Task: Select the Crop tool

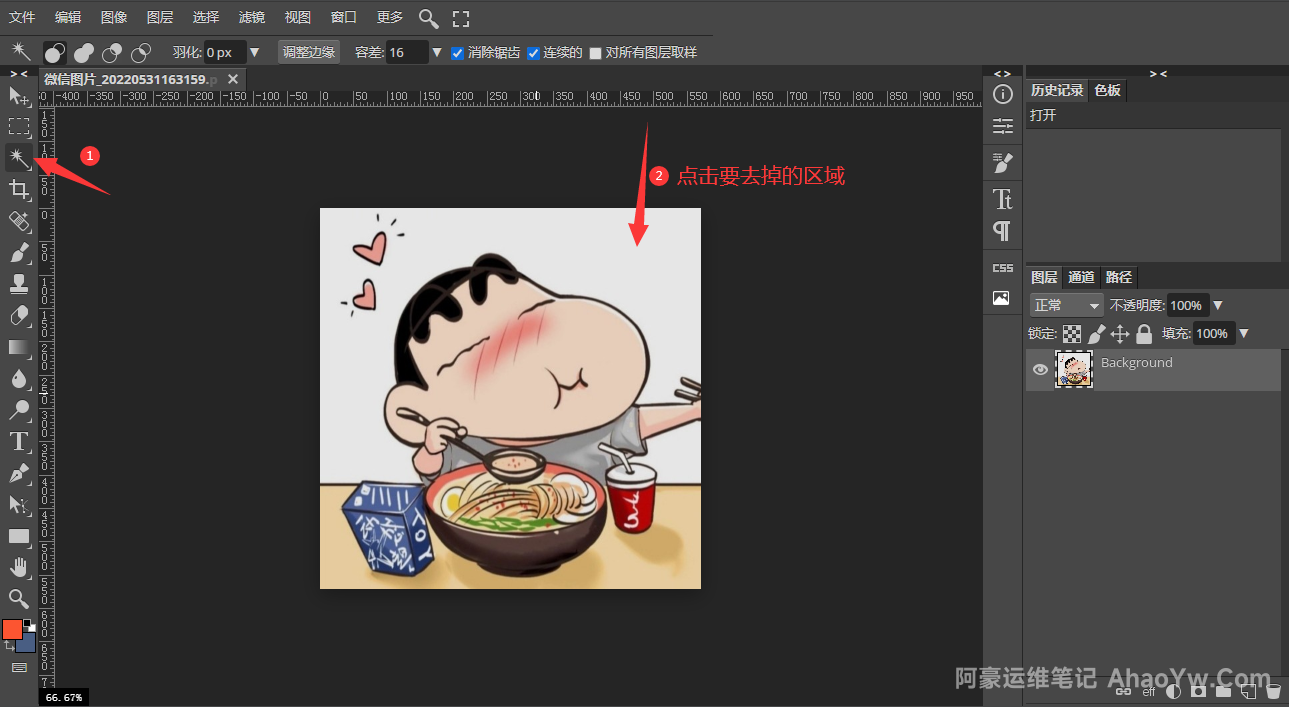Action: click(x=19, y=189)
